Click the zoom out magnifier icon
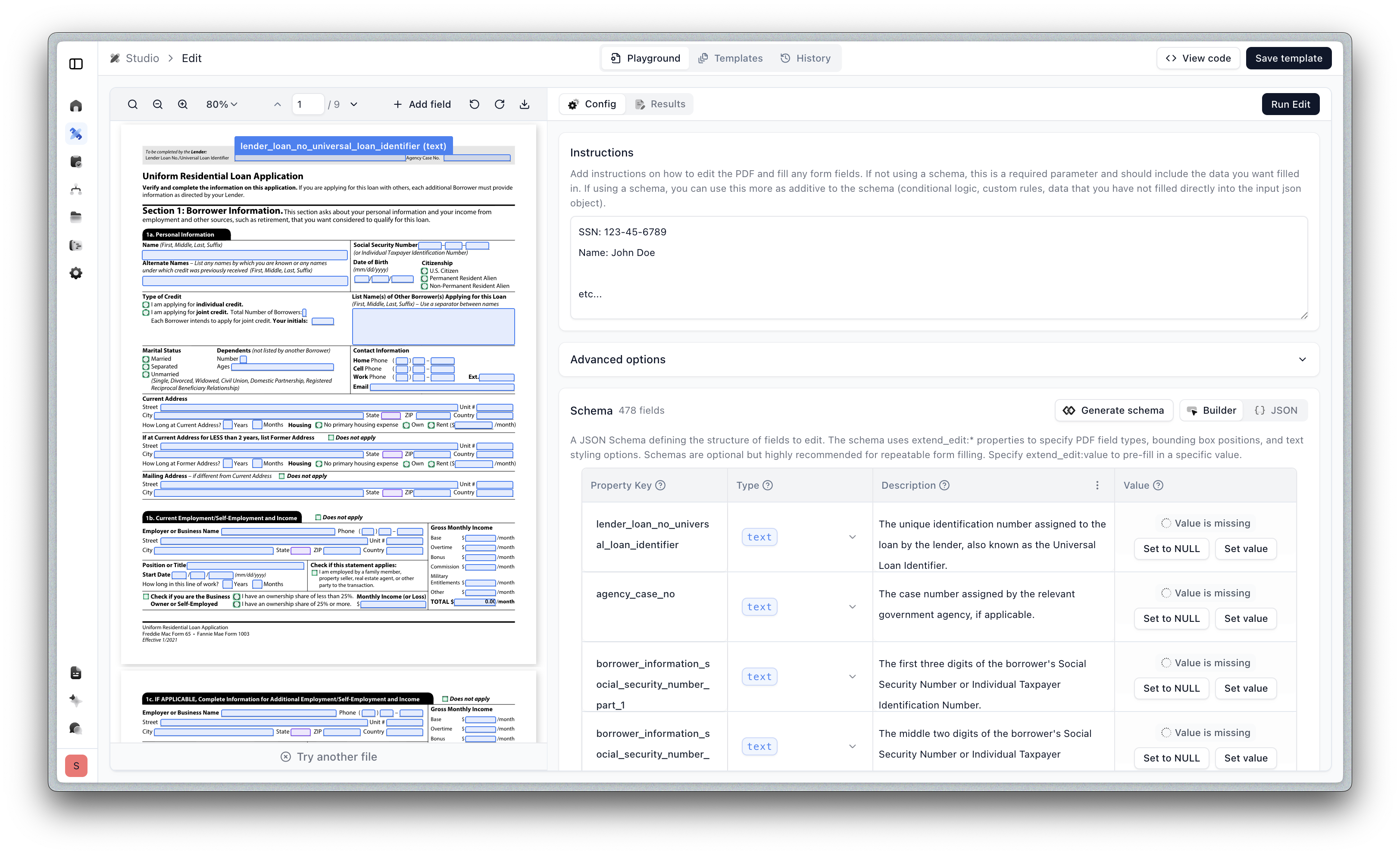Screen dimensions: 1400x855 pyautogui.click(x=157, y=105)
